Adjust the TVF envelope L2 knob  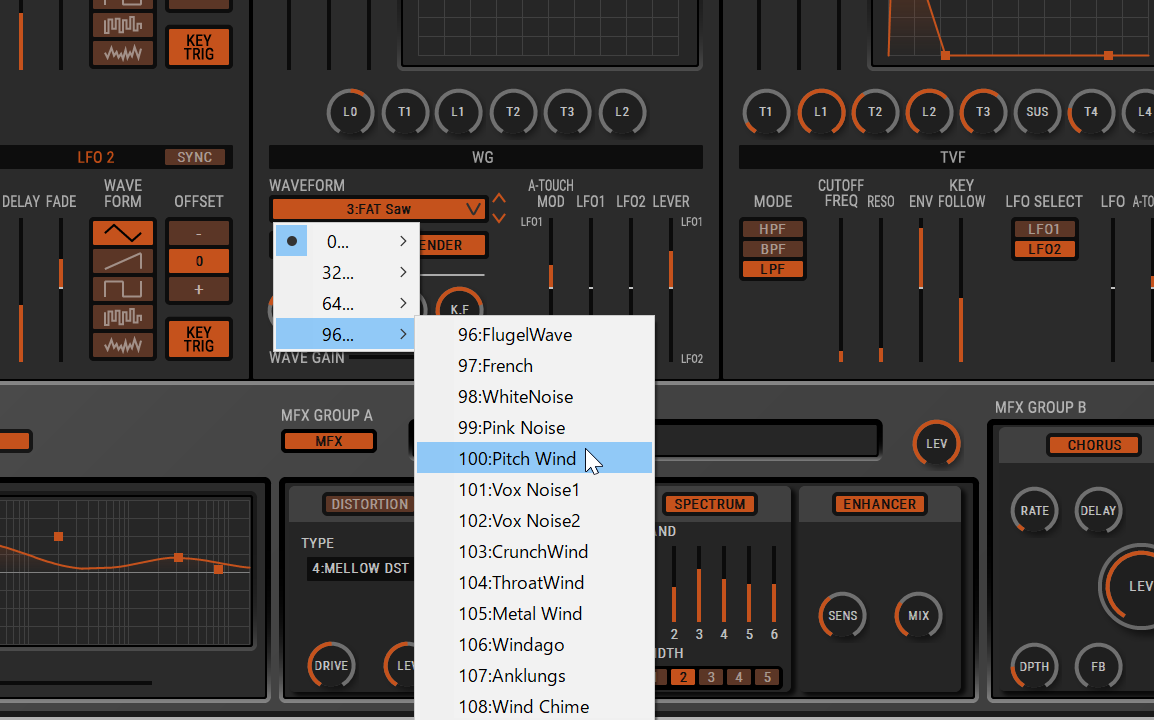[929, 112]
